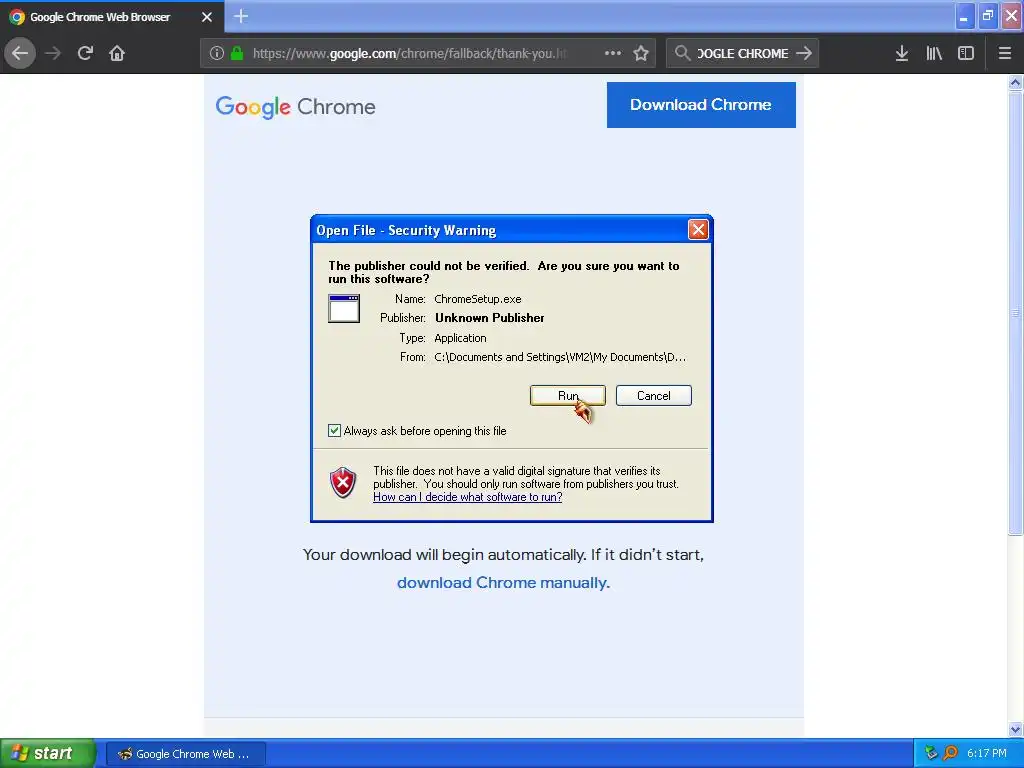Image resolution: width=1024 pixels, height=768 pixels.
Task: Close the Google Chrome Web Browser tab
Action: (x=207, y=17)
